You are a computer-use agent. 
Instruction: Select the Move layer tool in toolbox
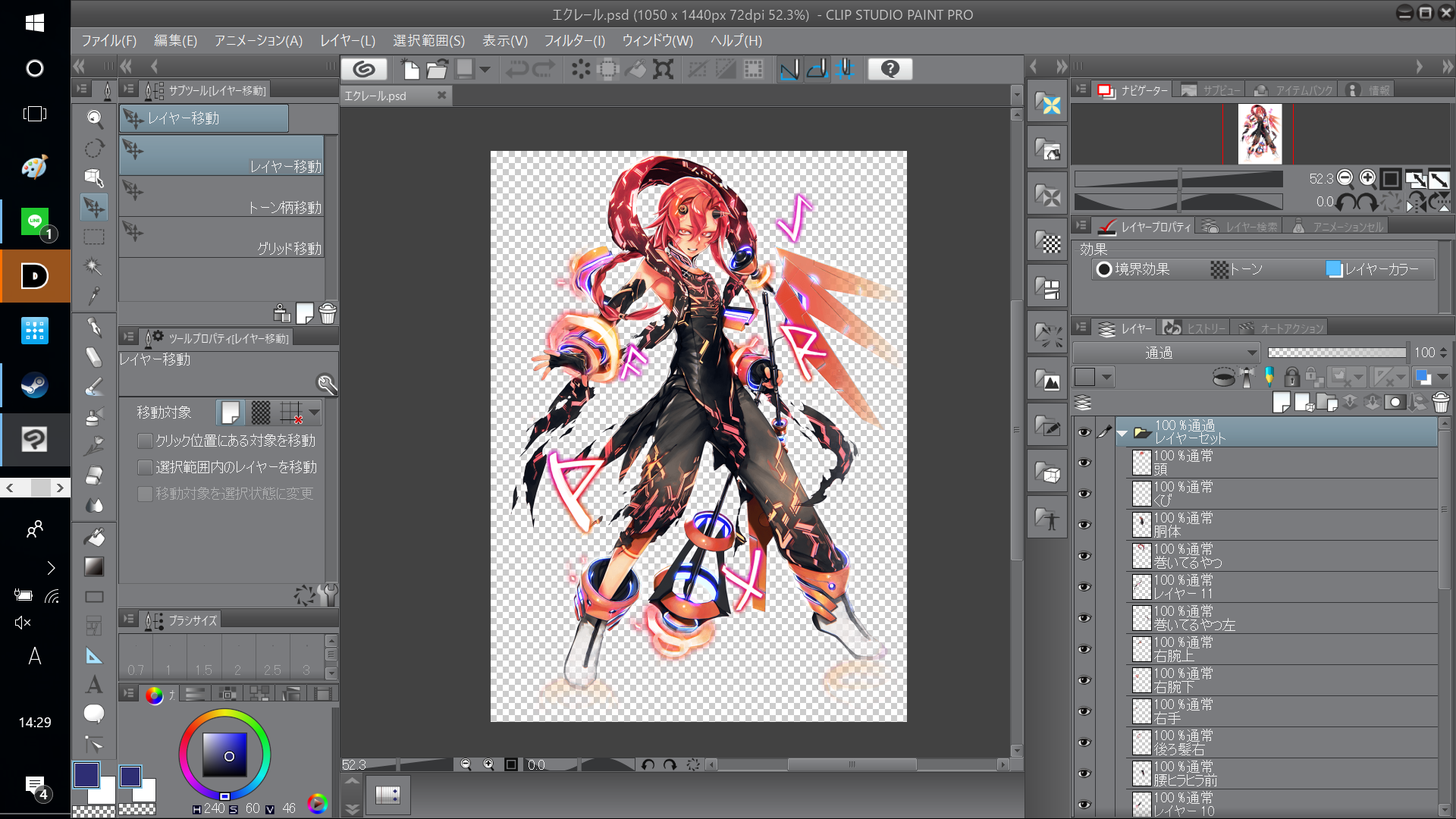click(94, 207)
